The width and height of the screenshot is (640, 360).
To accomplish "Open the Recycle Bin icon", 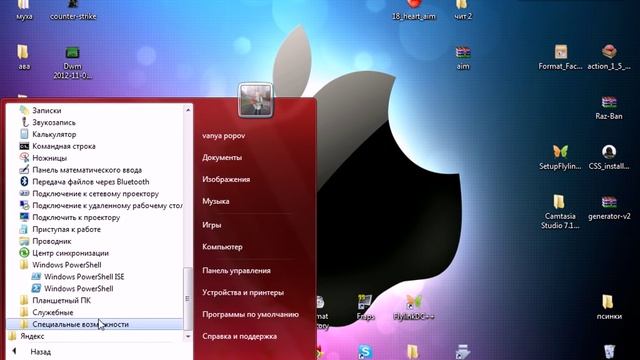I will click(609, 352).
